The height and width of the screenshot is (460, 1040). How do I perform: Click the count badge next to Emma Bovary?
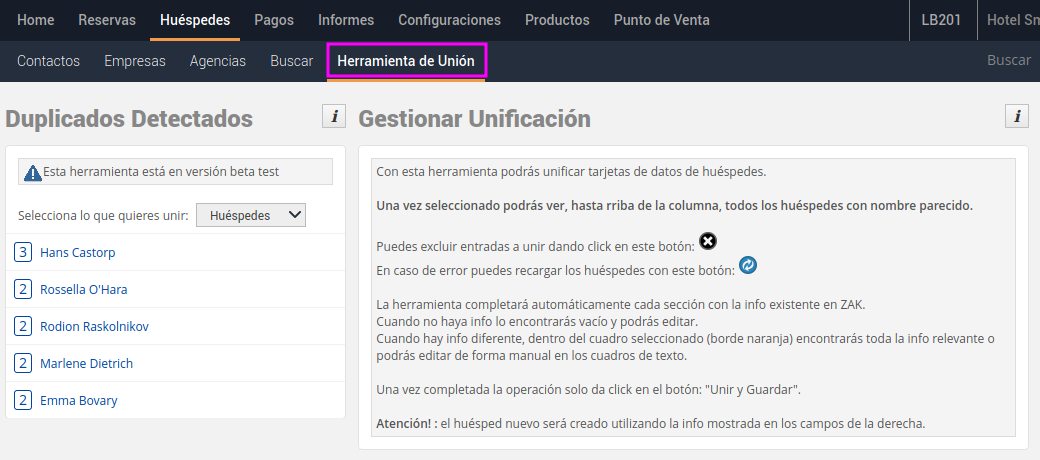point(23,400)
